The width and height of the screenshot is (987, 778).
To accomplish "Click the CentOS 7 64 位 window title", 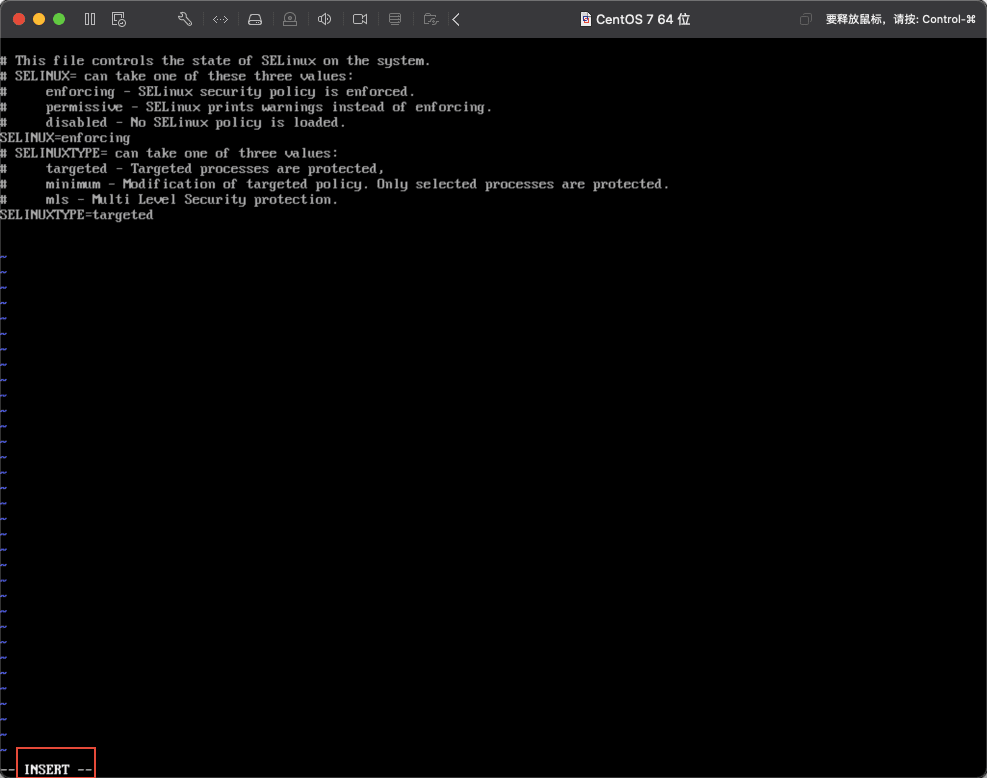I will [643, 19].
